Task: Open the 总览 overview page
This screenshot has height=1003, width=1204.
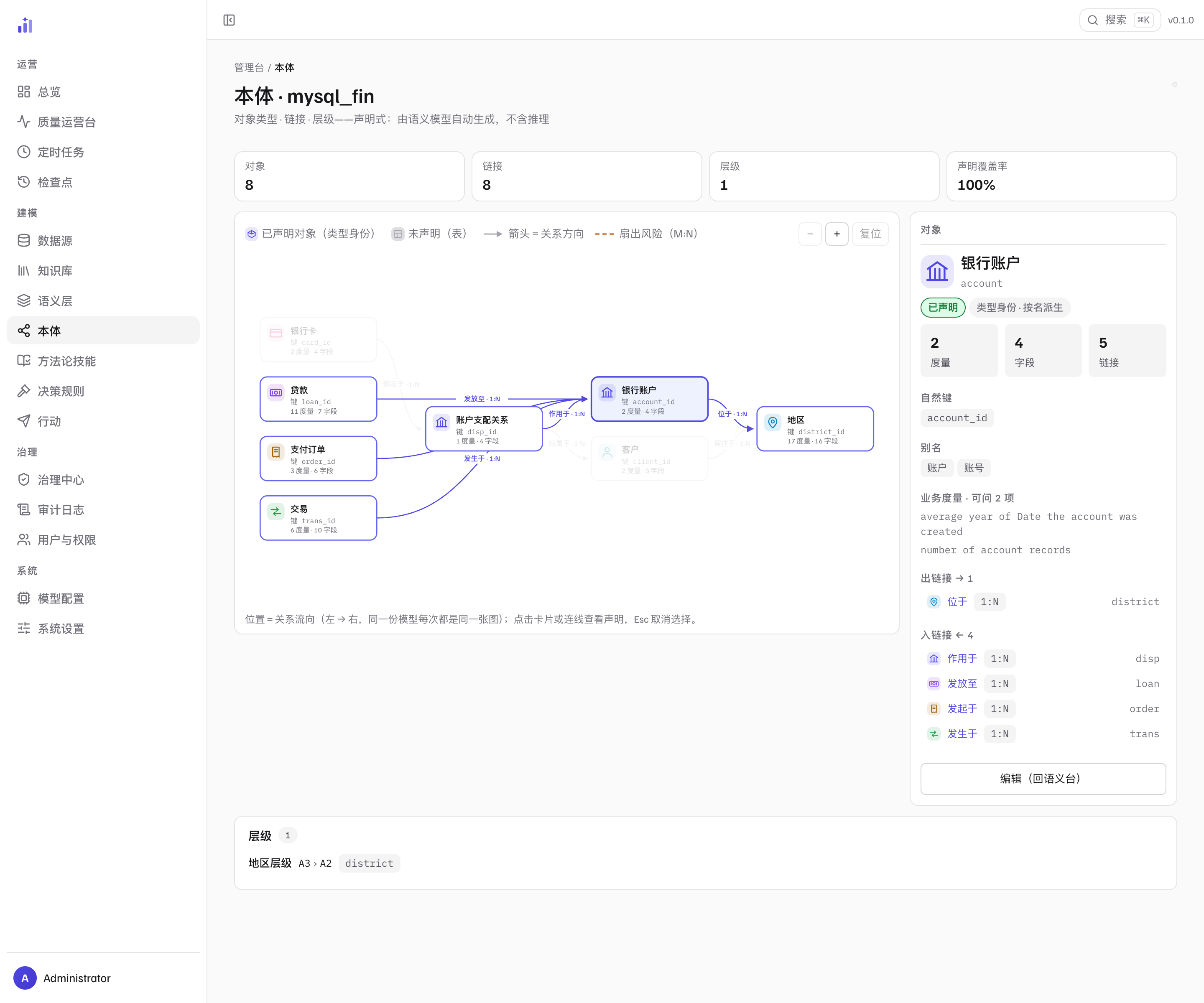Action: pyautogui.click(x=103, y=92)
